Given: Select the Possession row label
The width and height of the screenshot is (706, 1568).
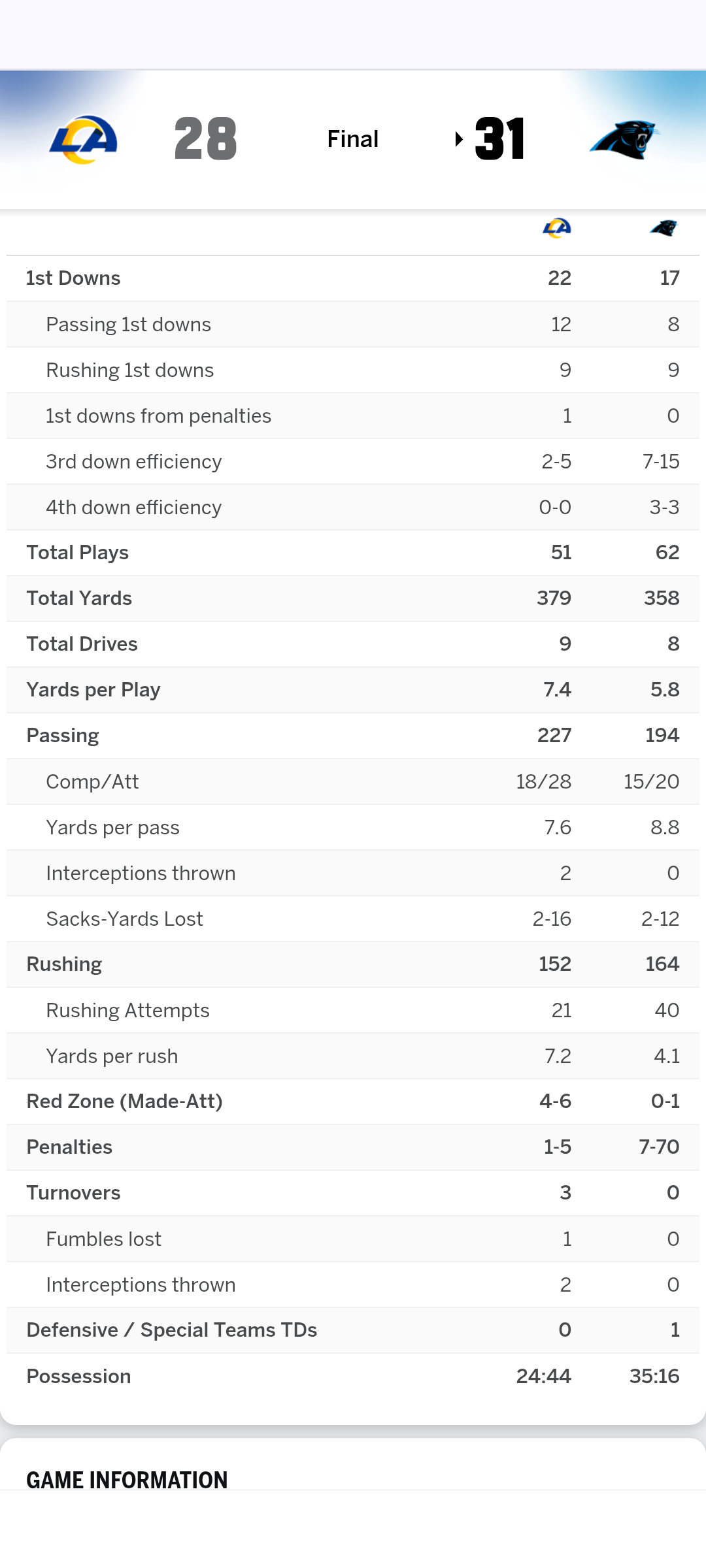Looking at the screenshot, I should pyautogui.click(x=78, y=1377).
